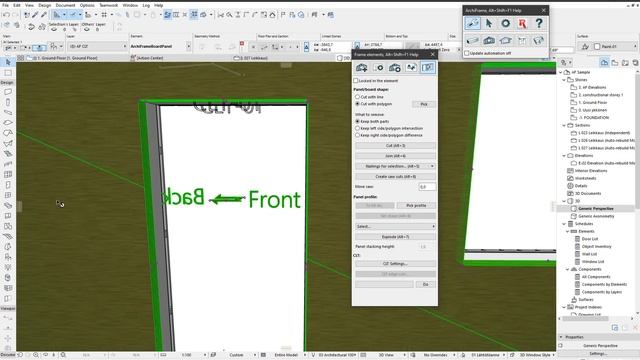The height and width of the screenshot is (360, 640).
Task: Click the grid snap icon in toolbar
Action: coord(104,15)
